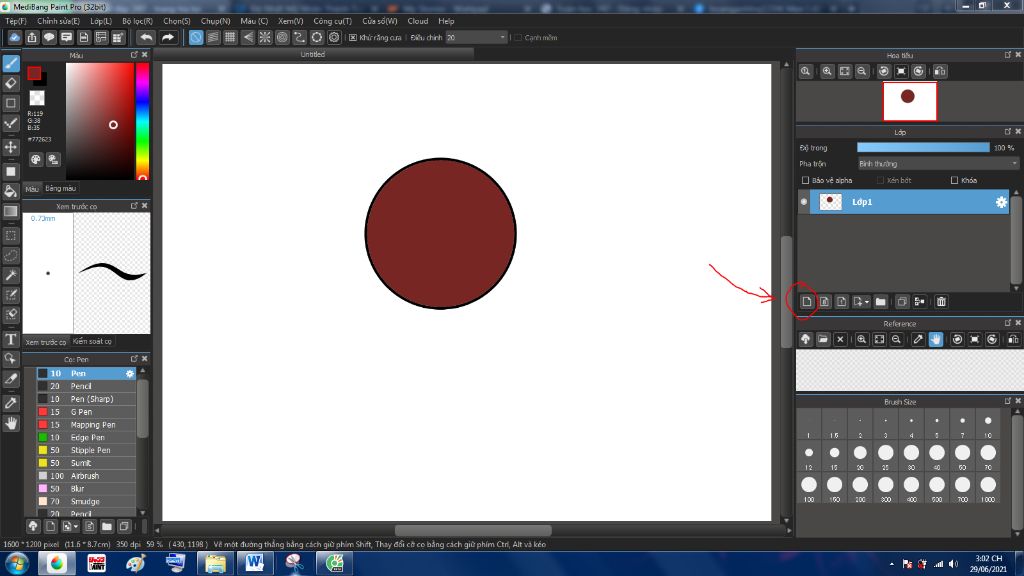
Task: Toggle the parallel lines snap icon
Action: click(213, 37)
